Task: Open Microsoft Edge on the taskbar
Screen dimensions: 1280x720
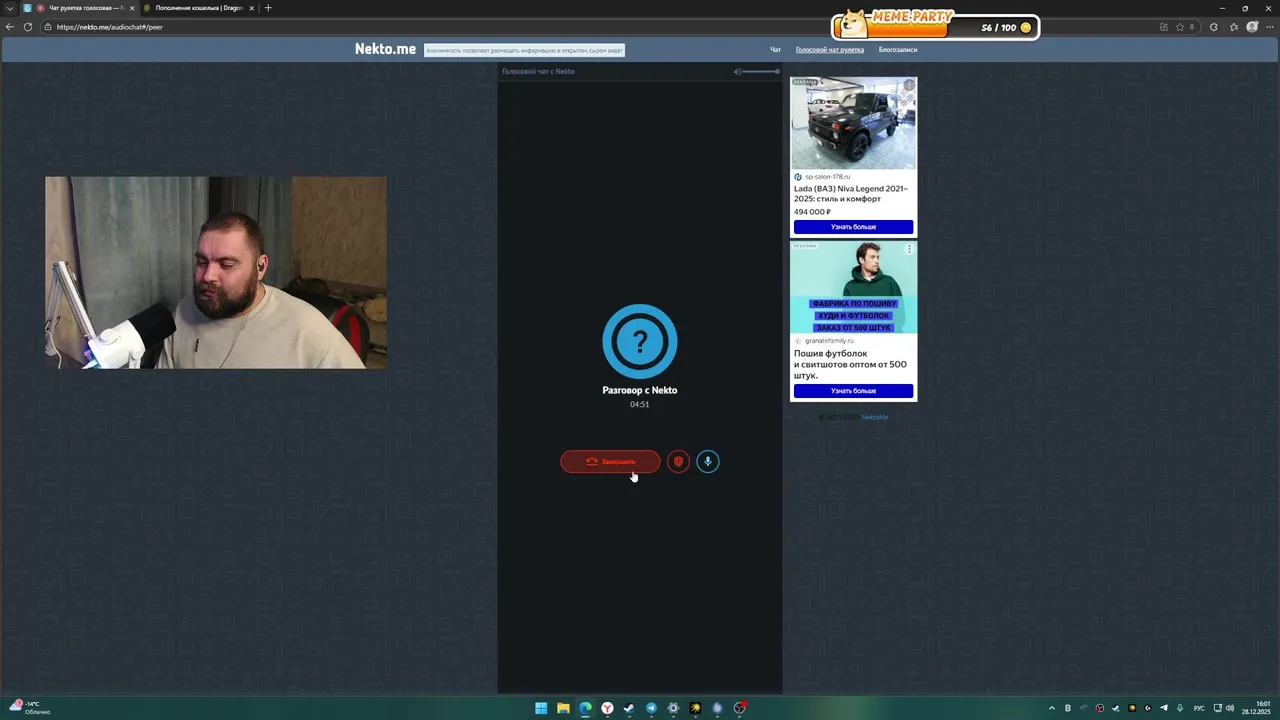Action: (x=585, y=708)
